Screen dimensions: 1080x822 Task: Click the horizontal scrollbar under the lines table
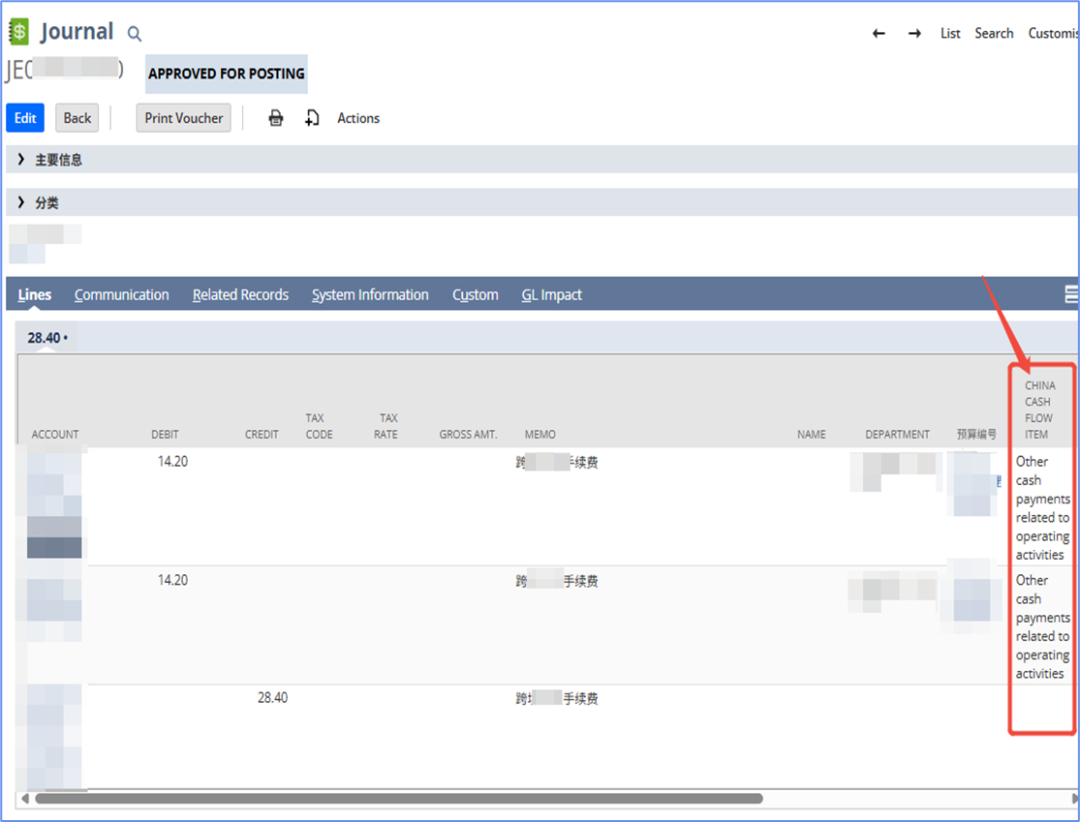[398, 799]
